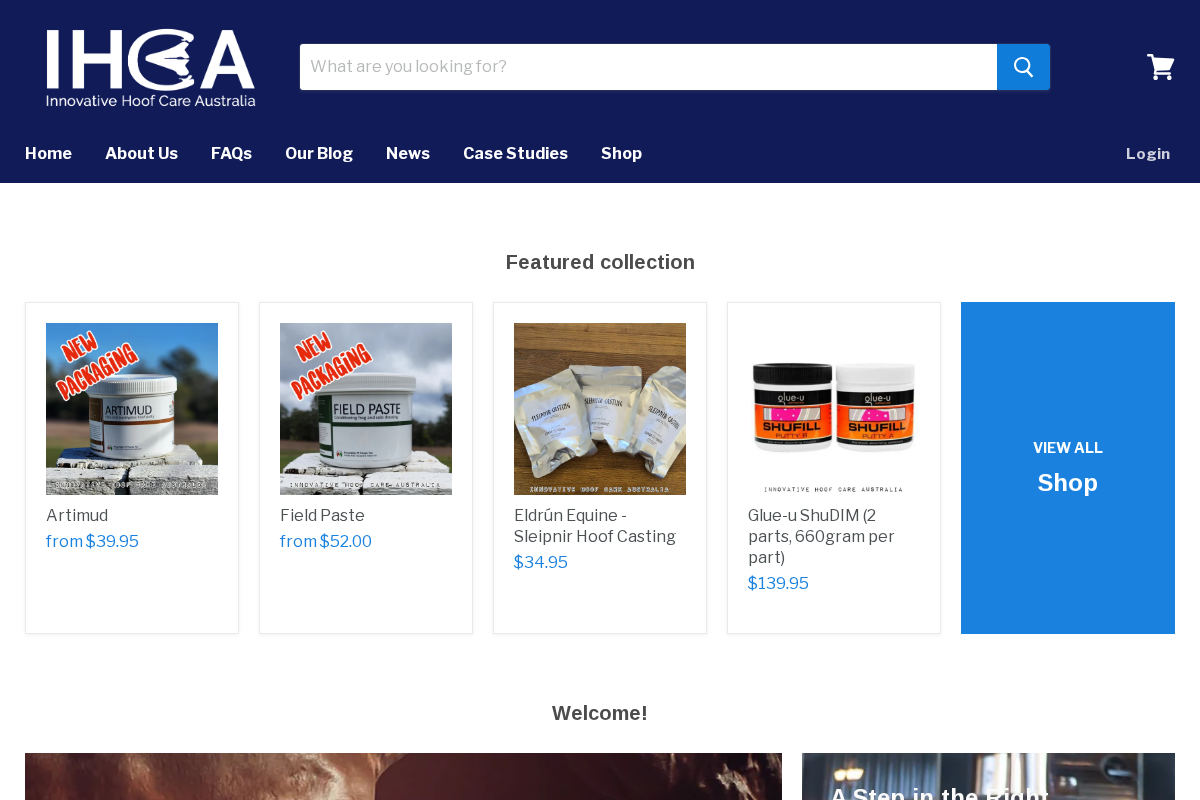Open the About Us page
Viewport: 1200px width, 800px height.
(x=141, y=153)
